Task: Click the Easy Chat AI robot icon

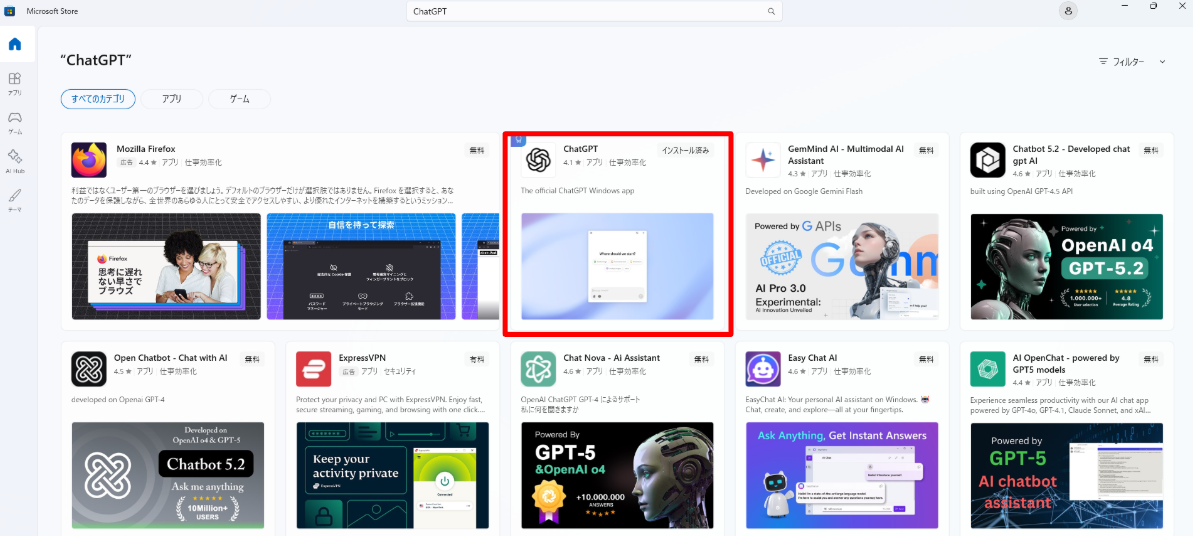Action: coord(763,369)
